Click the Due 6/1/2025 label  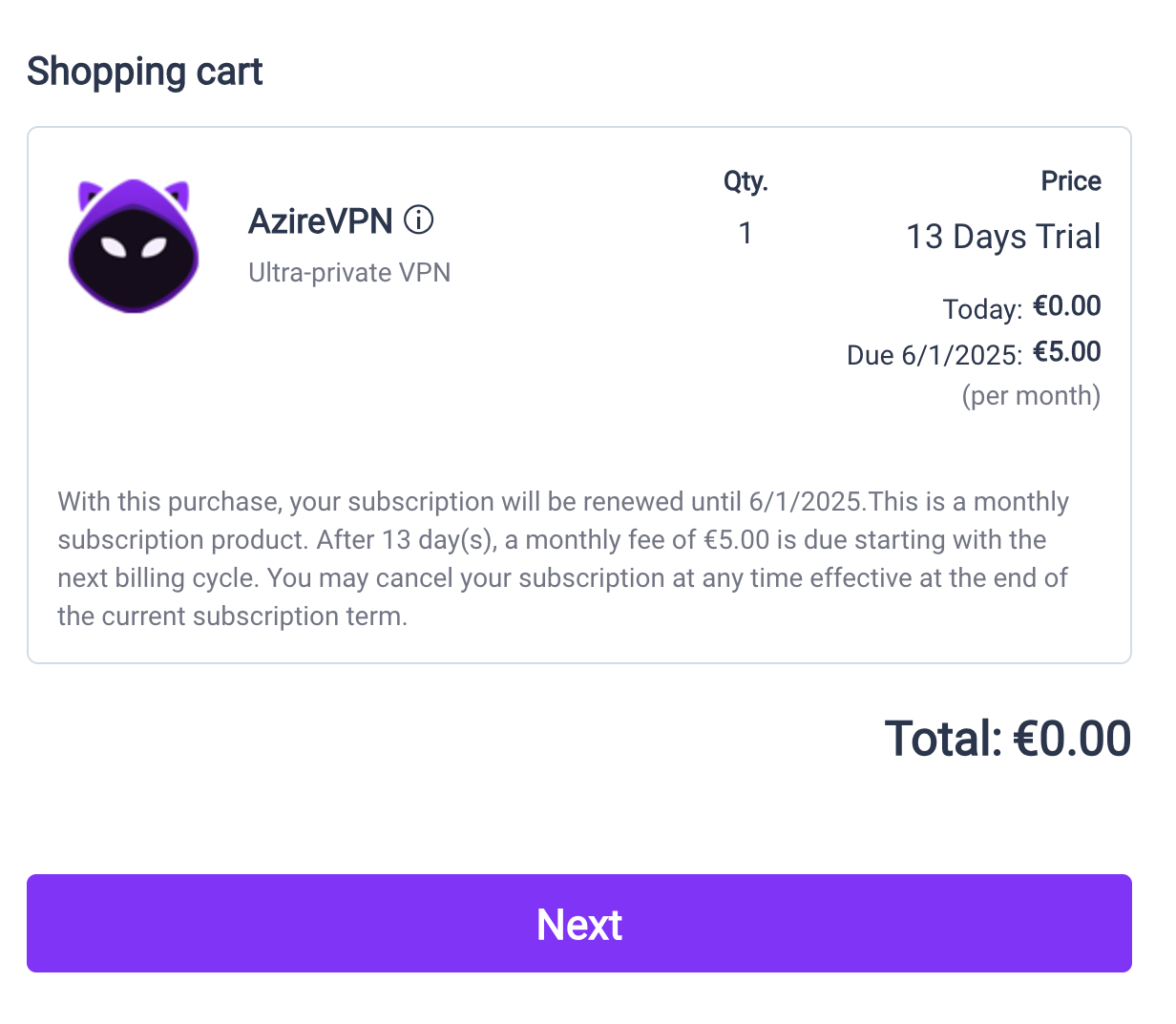[934, 355]
